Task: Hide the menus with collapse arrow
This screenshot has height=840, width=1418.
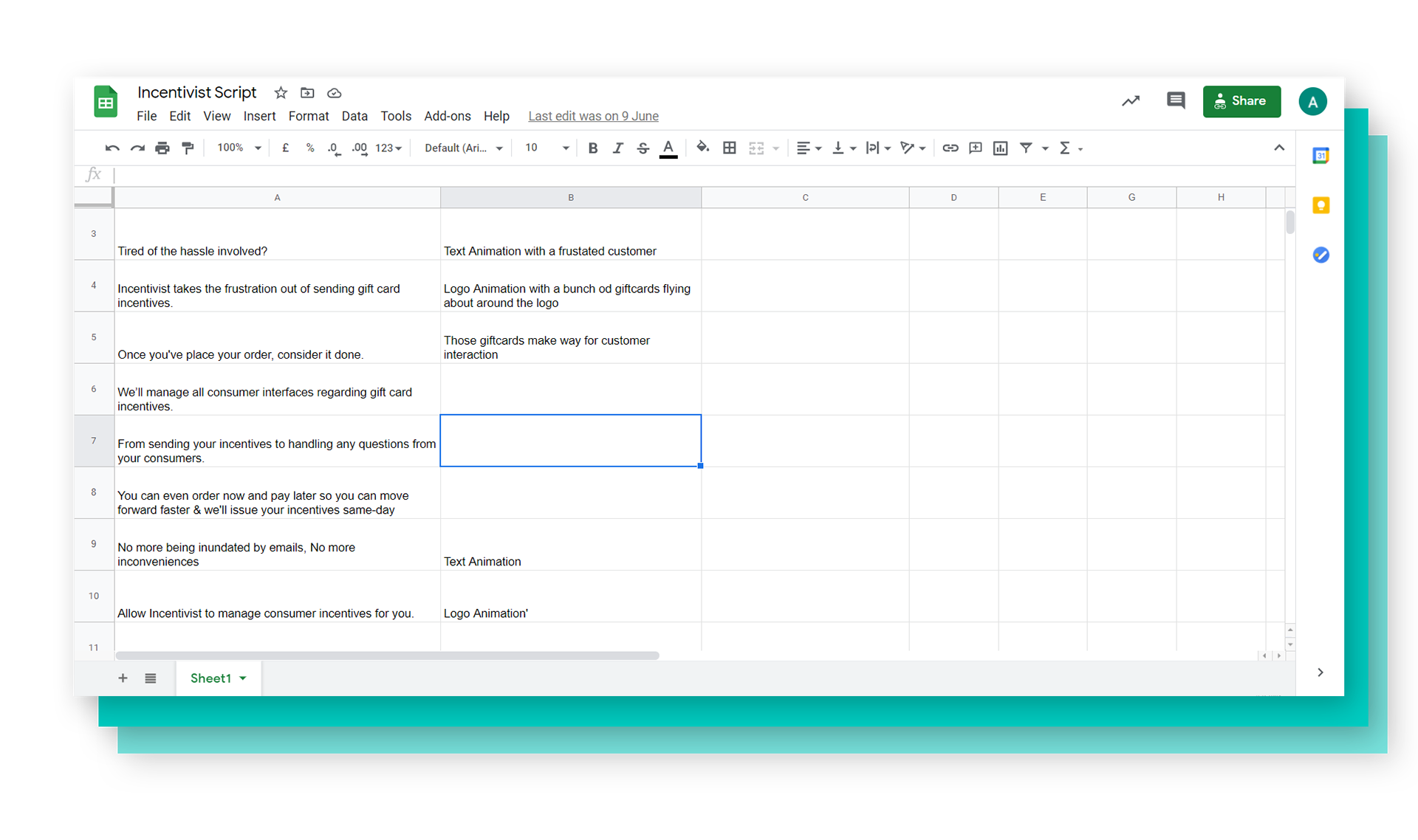Action: (x=1279, y=148)
